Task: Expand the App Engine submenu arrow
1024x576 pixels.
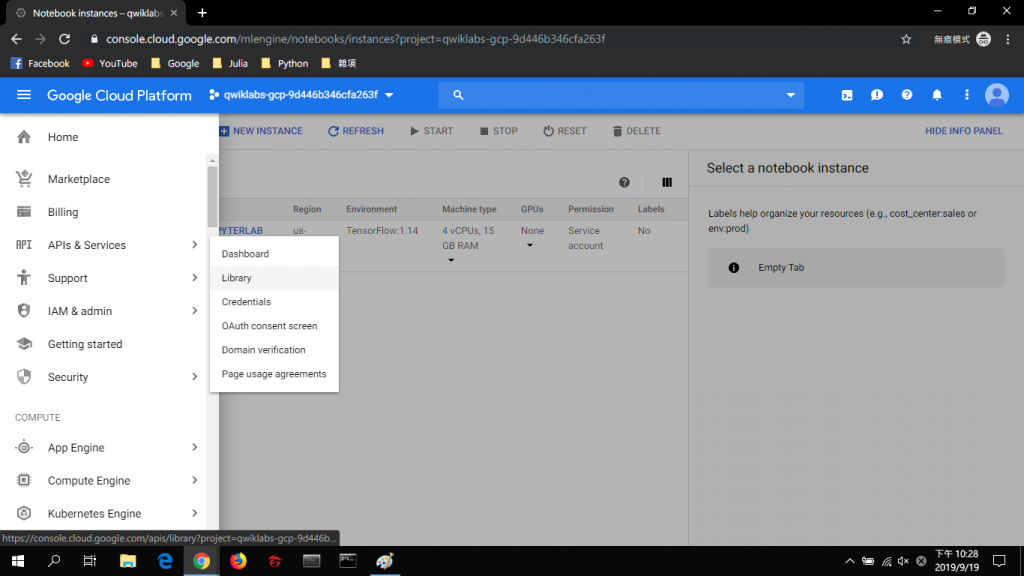Action: pyautogui.click(x=195, y=447)
